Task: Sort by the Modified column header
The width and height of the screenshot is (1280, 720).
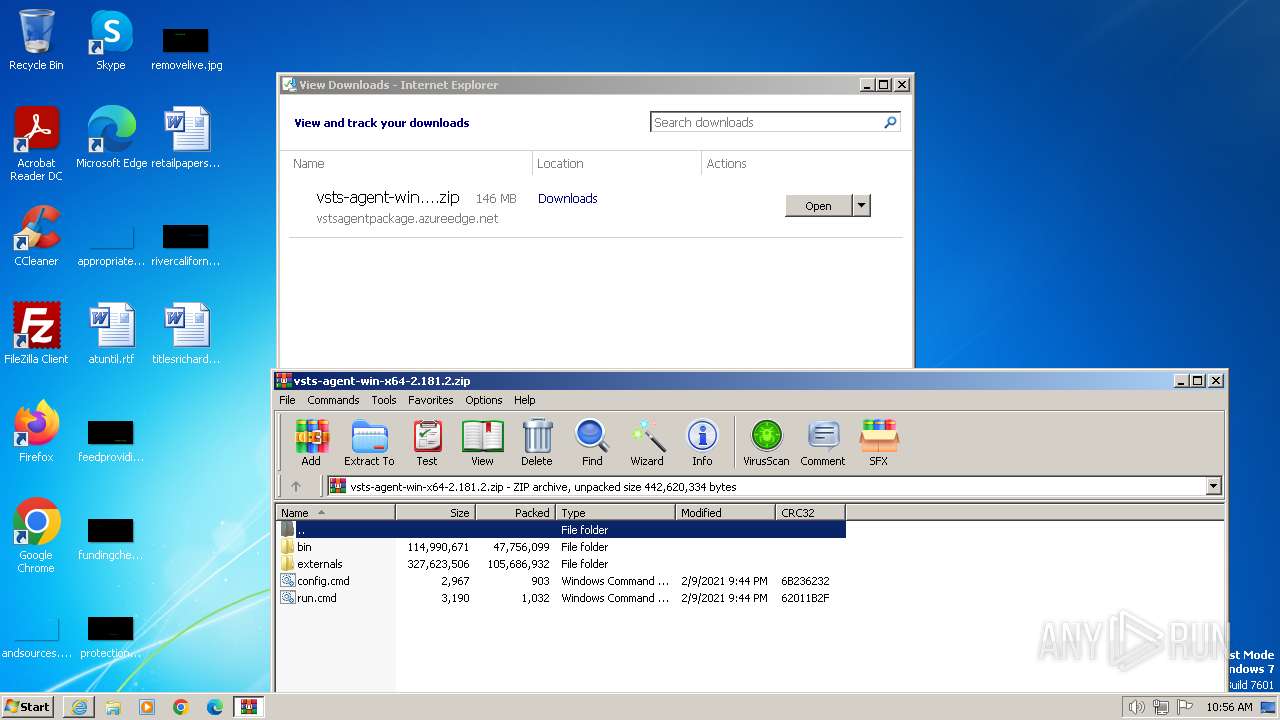Action: click(x=726, y=512)
